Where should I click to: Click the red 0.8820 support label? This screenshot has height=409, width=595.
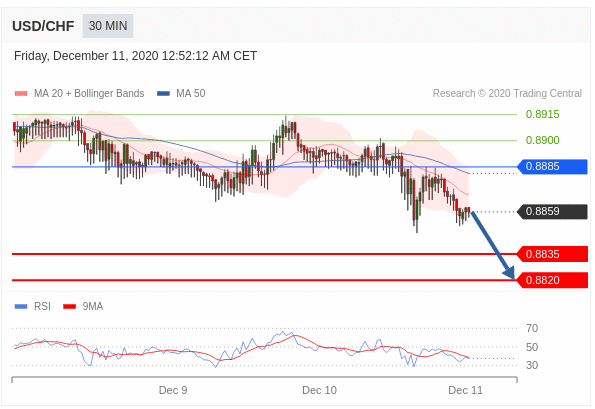point(552,280)
